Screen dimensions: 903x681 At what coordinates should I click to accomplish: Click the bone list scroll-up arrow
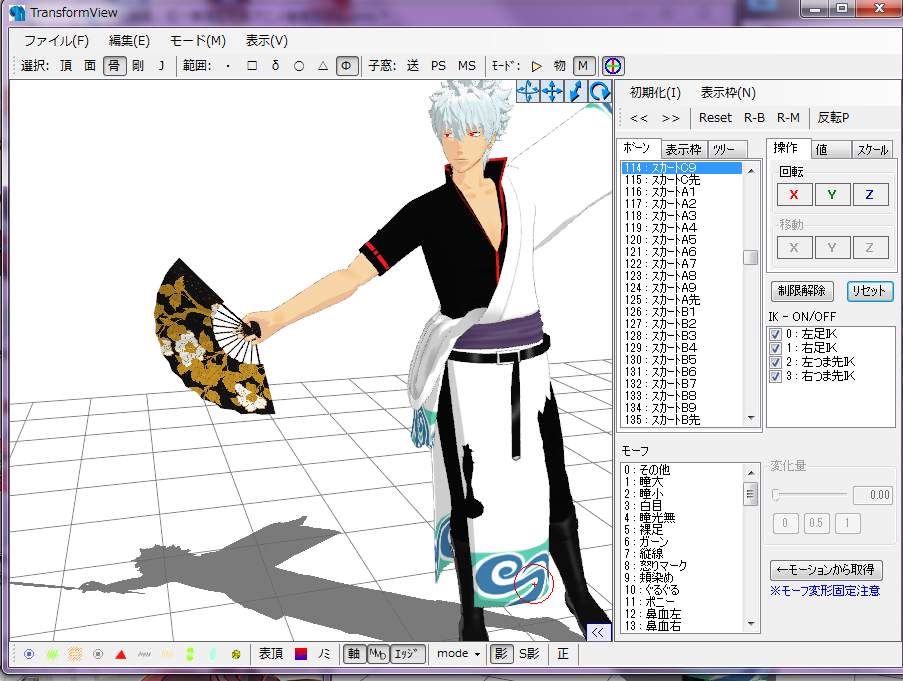751,170
